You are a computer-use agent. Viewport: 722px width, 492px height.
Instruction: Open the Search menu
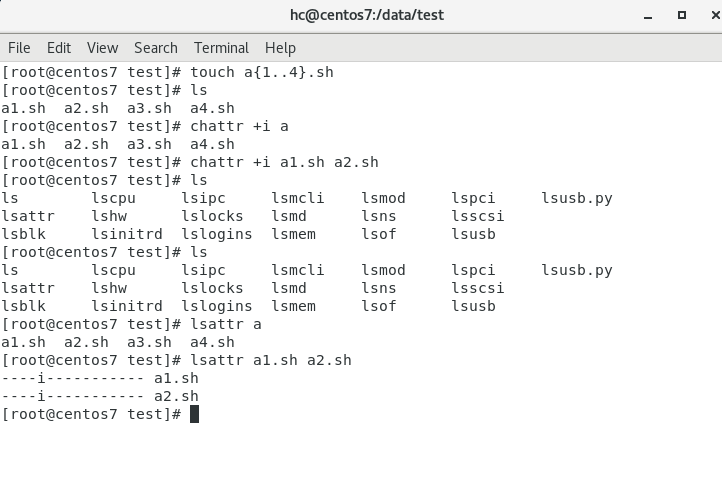tap(155, 47)
